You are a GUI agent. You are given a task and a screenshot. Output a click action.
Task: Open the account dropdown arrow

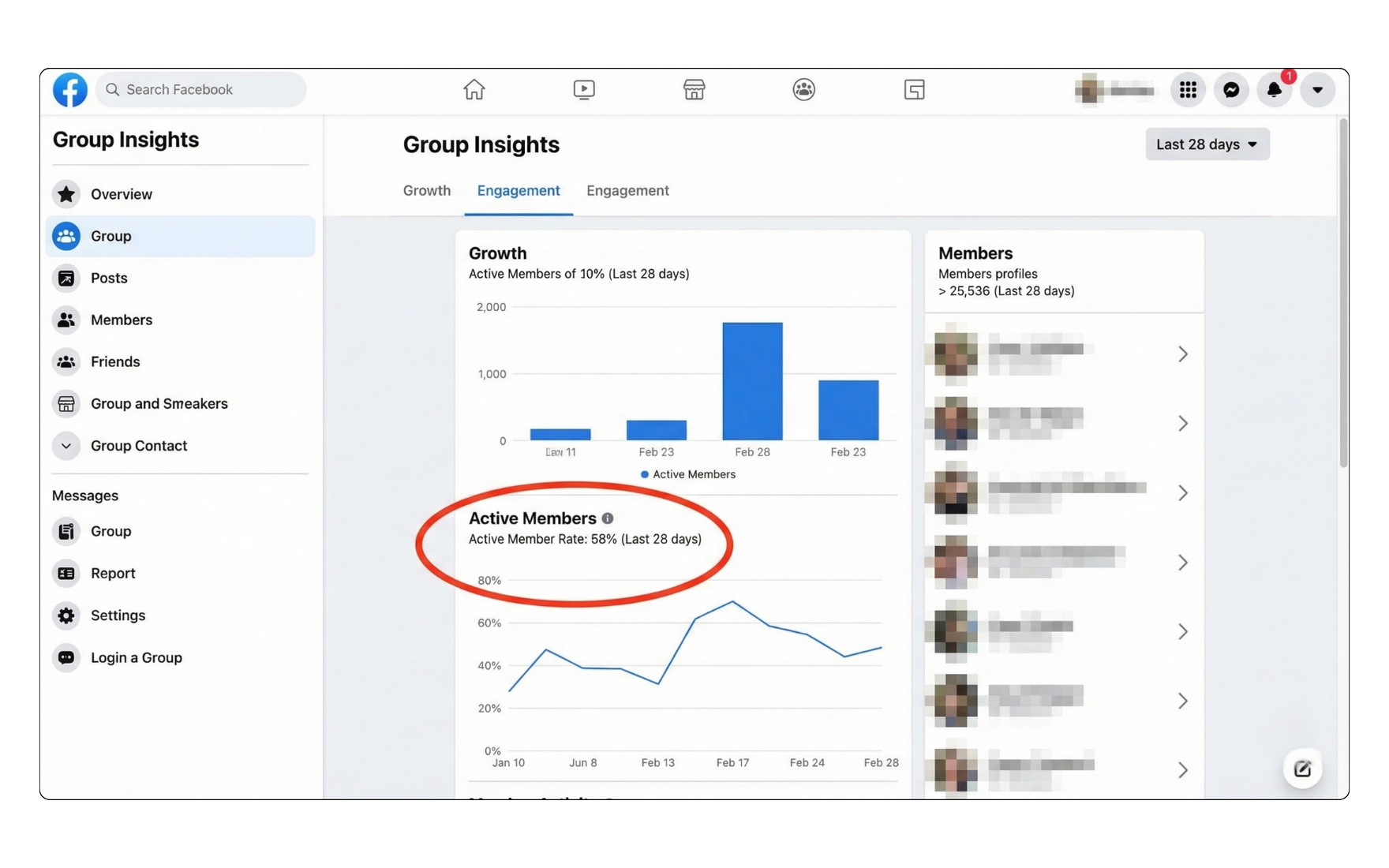point(1317,90)
